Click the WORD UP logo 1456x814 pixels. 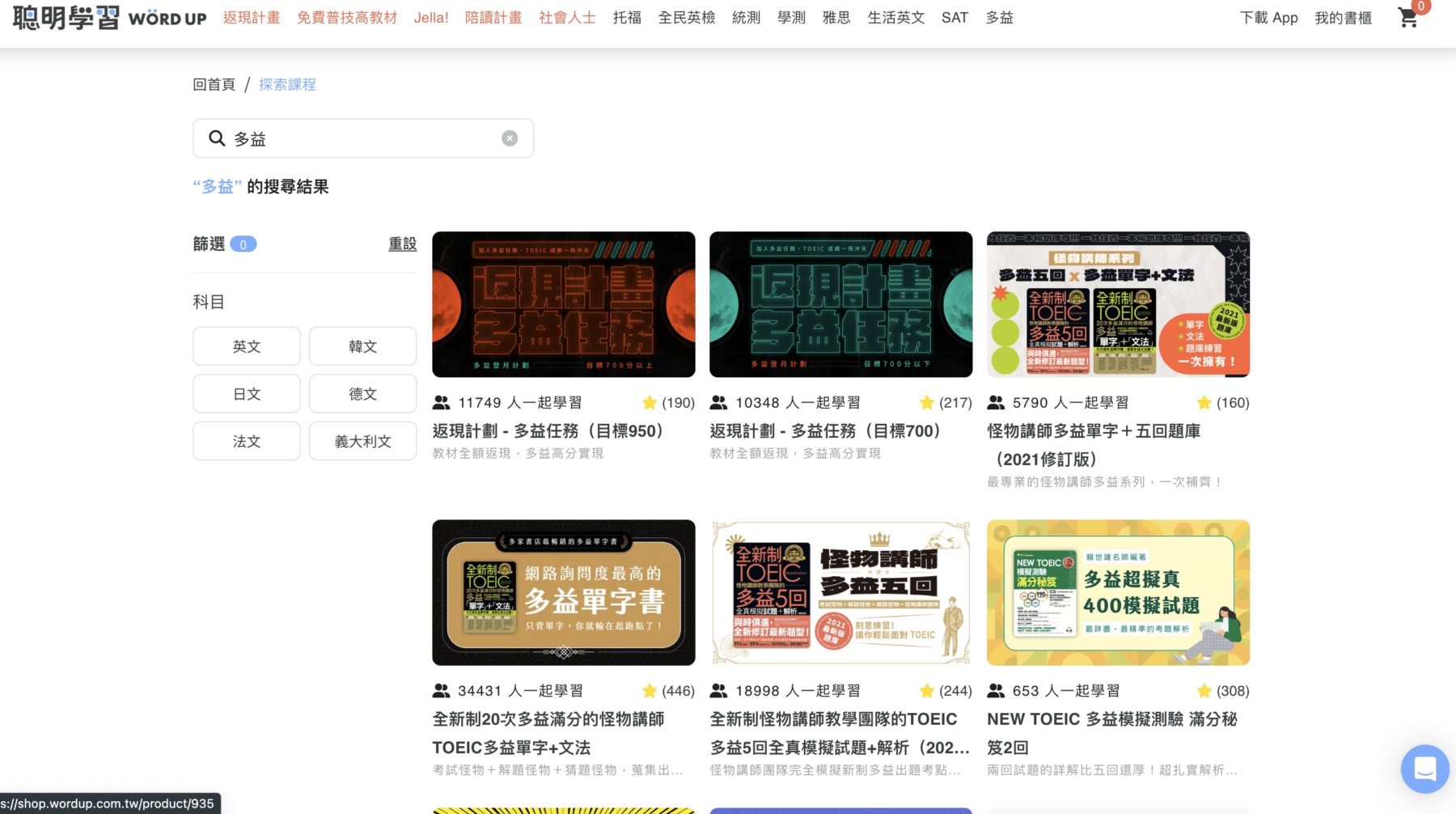pos(109,18)
